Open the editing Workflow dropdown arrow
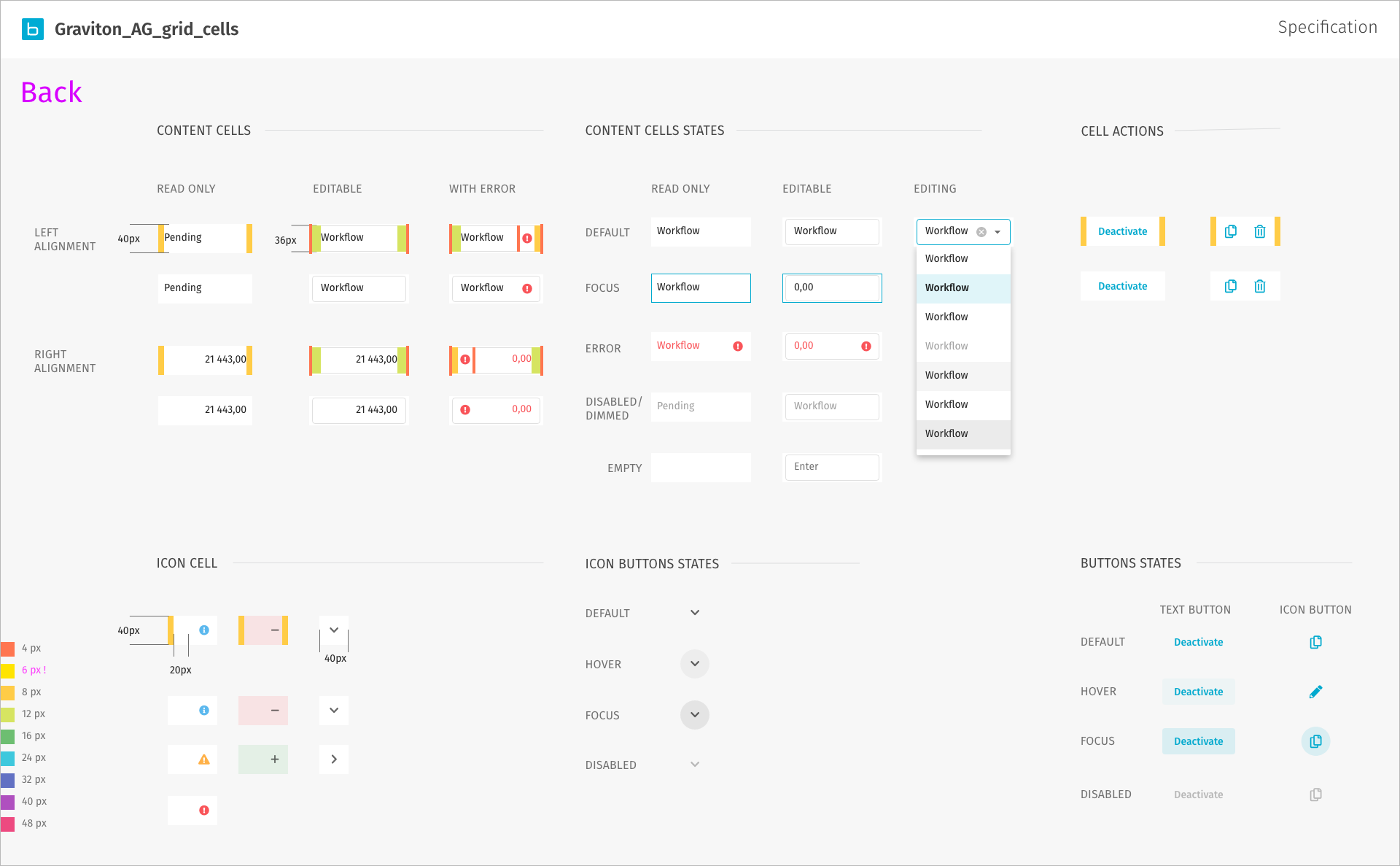The image size is (1400, 866). point(997,232)
